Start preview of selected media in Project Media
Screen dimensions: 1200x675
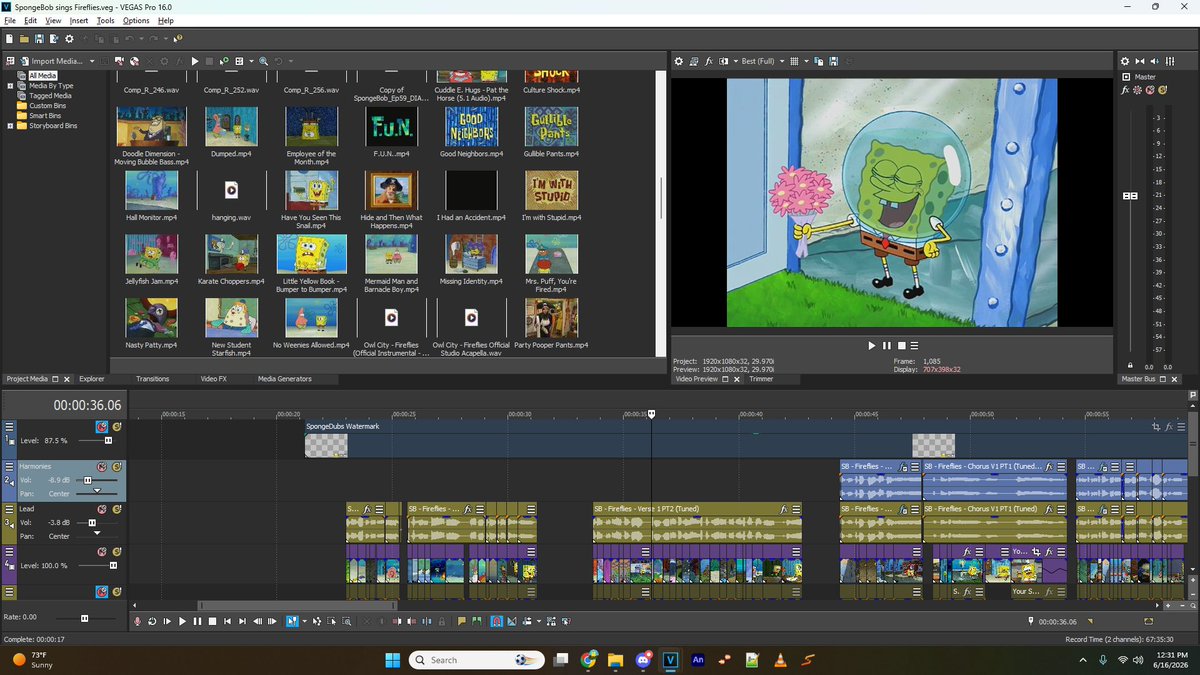click(x=195, y=61)
